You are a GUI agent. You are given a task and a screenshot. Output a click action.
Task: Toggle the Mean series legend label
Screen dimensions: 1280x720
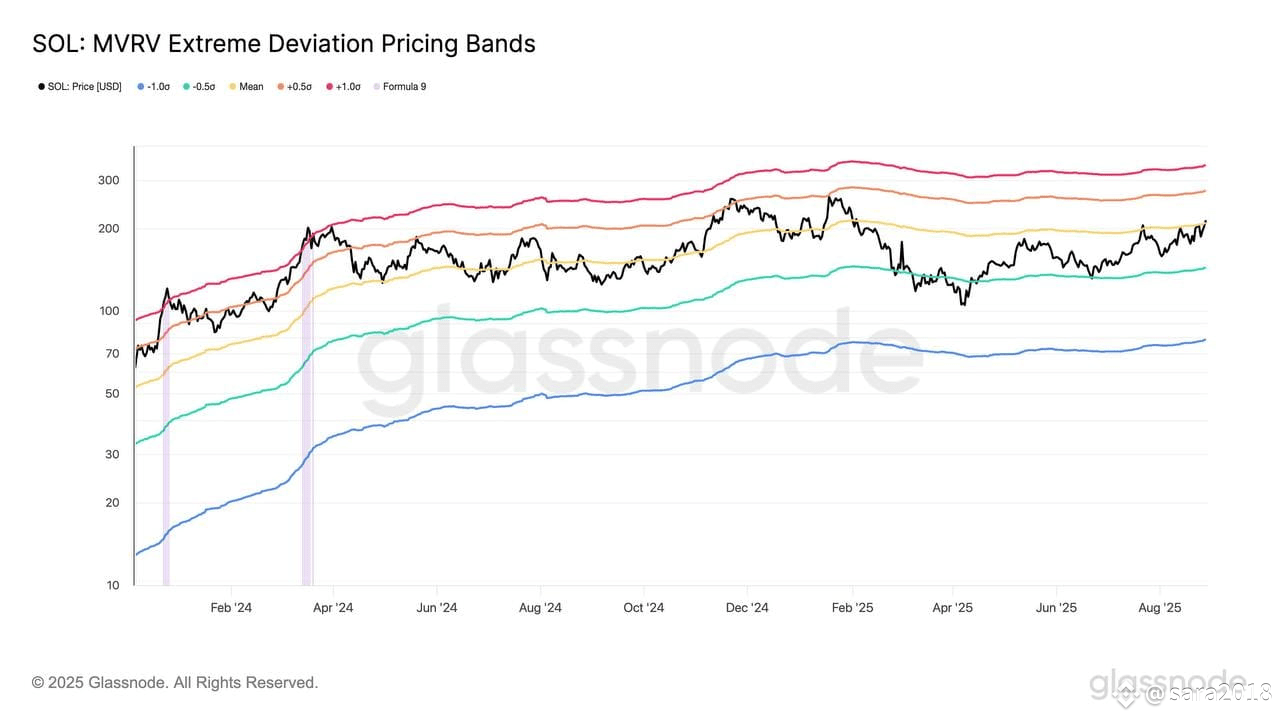click(x=251, y=87)
